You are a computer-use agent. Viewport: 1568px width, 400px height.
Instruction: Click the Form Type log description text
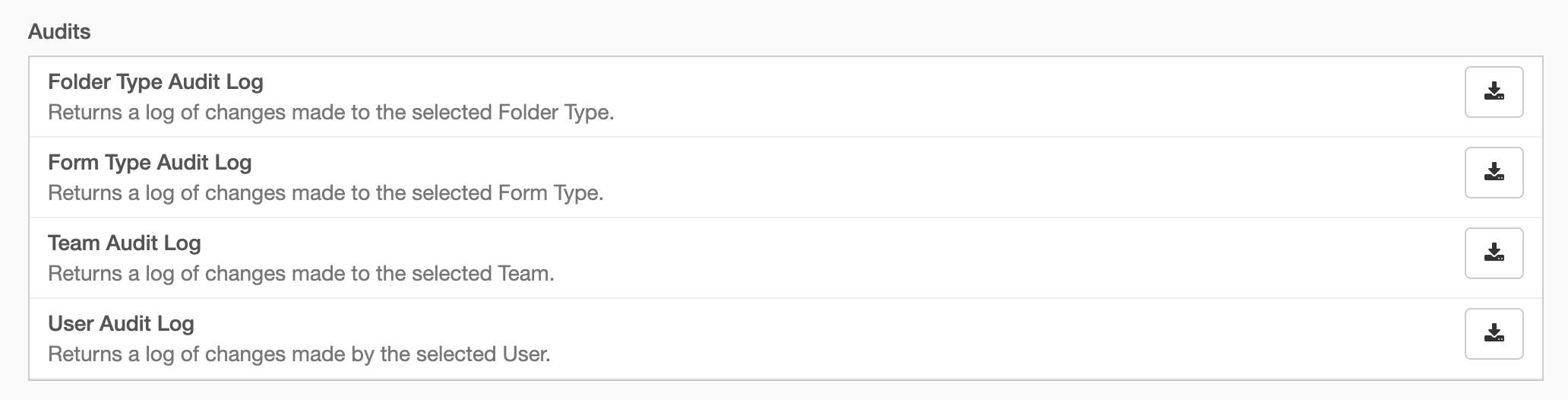click(326, 193)
